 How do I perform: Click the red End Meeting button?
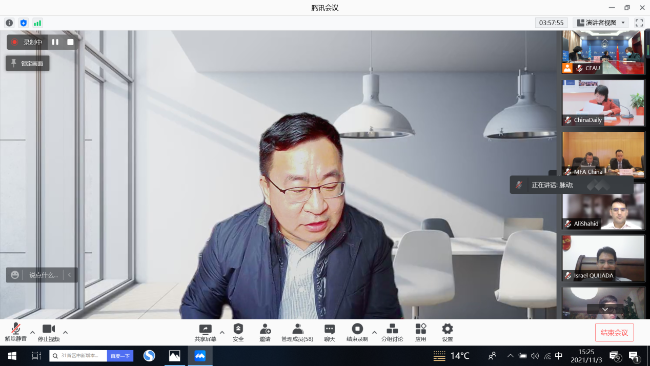(614, 332)
